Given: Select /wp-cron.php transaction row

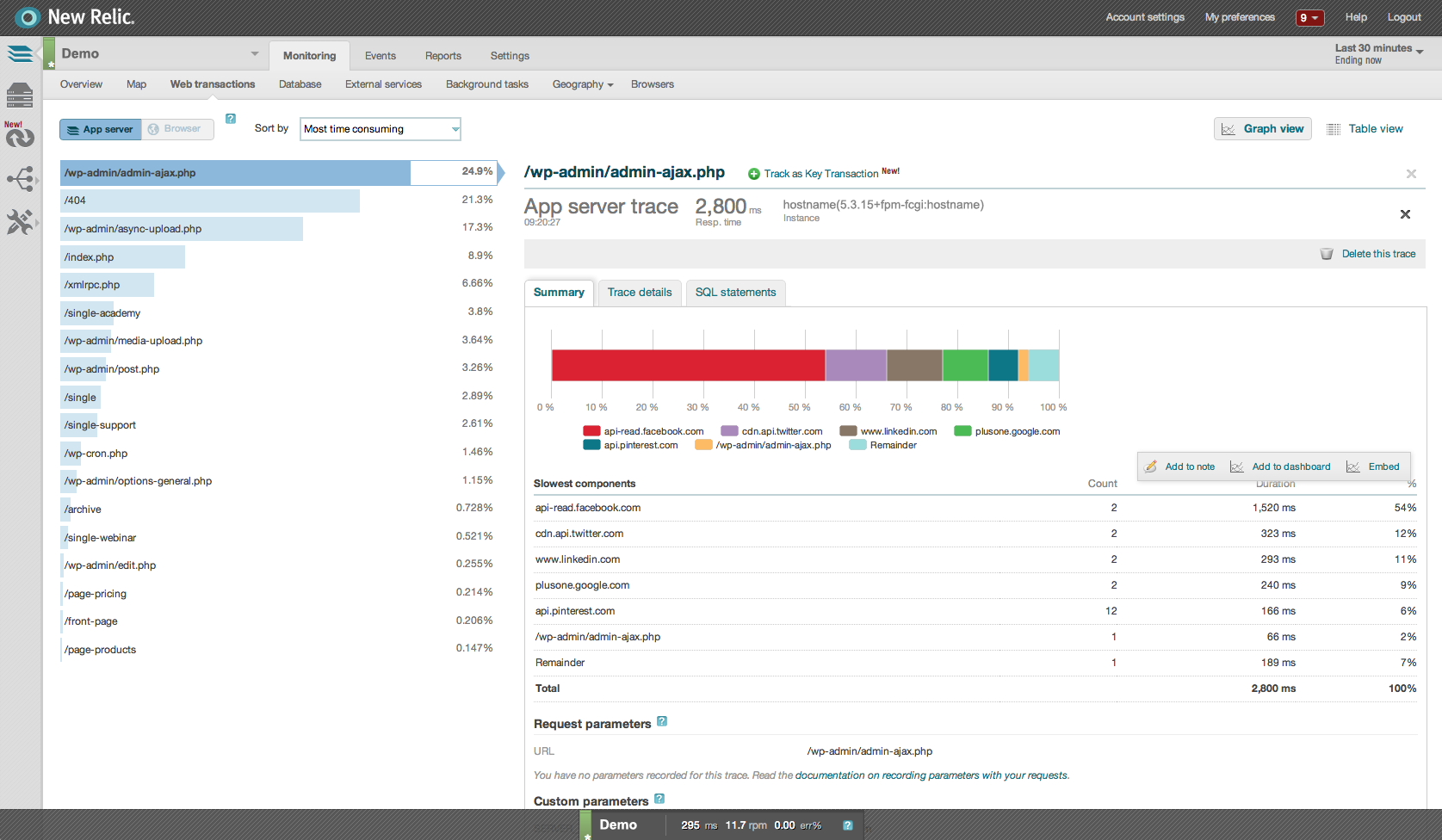Looking at the screenshot, I should (277, 454).
